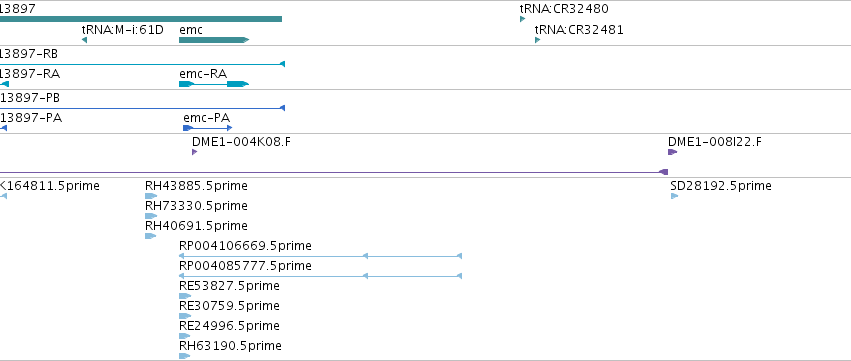Click the emc-RA transcript glyph
The image size is (851, 361).
pos(214,84)
